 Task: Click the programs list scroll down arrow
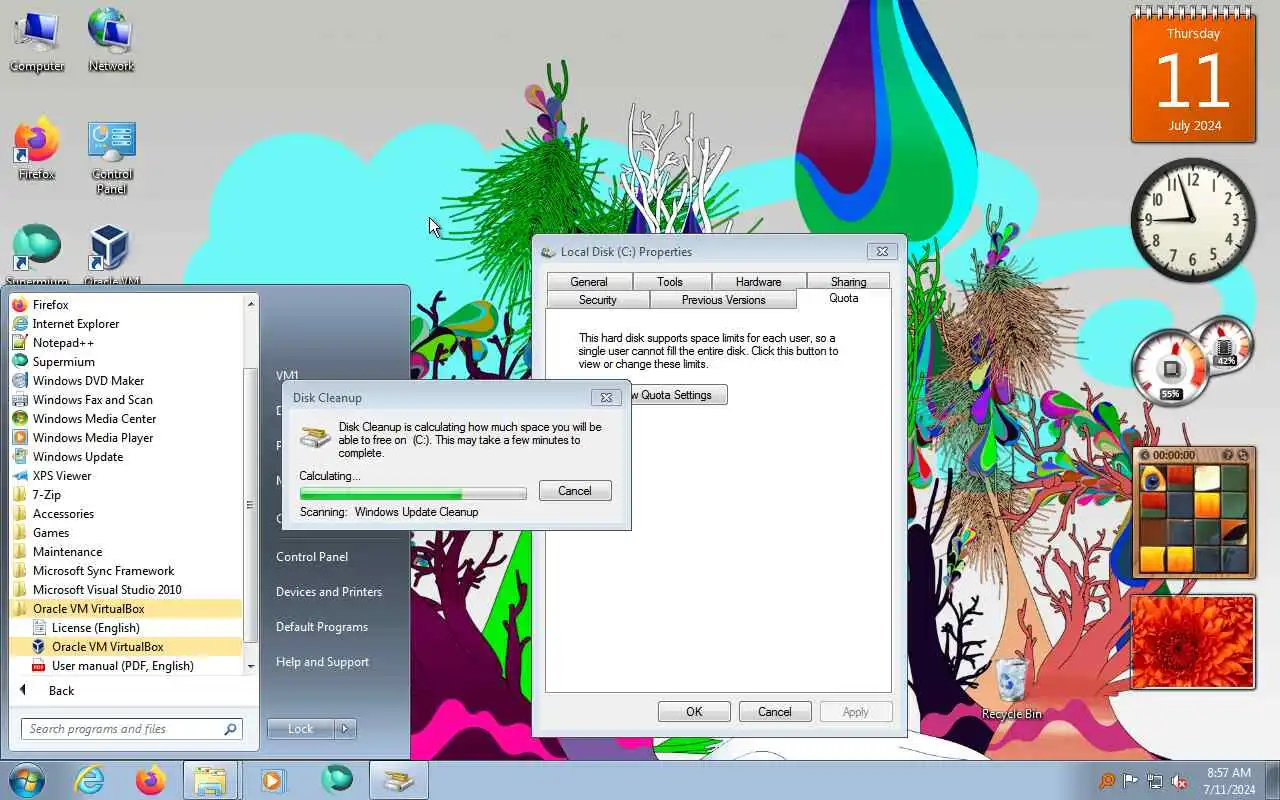(x=251, y=666)
